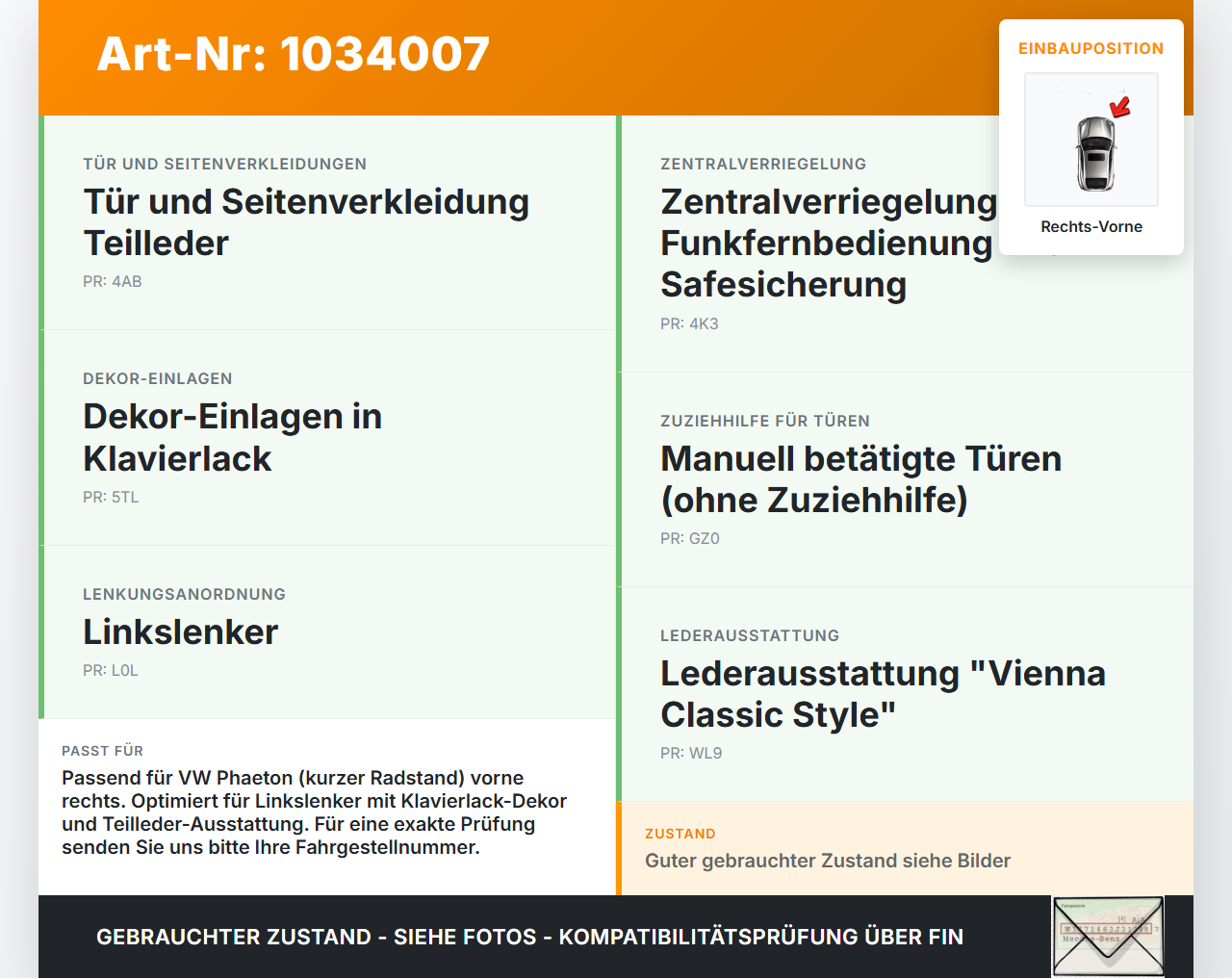Click the Art-Nr: 1034007 heading
This screenshot has width=1232, height=979.
pyautogui.click(x=294, y=54)
